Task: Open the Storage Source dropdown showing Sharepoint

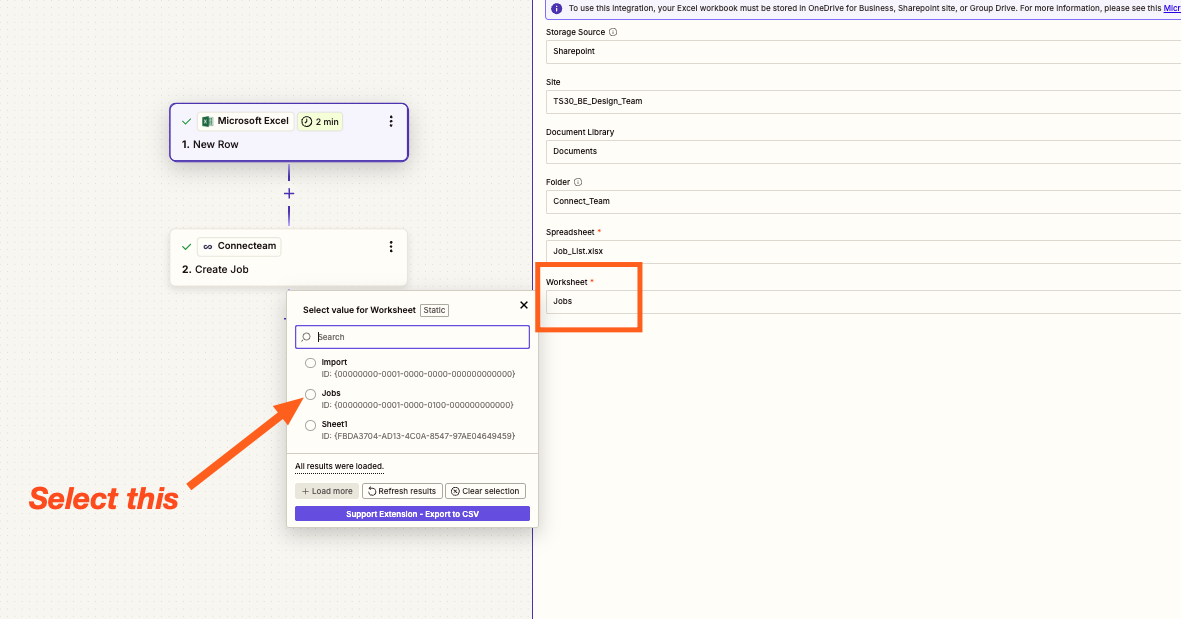Action: coord(863,51)
